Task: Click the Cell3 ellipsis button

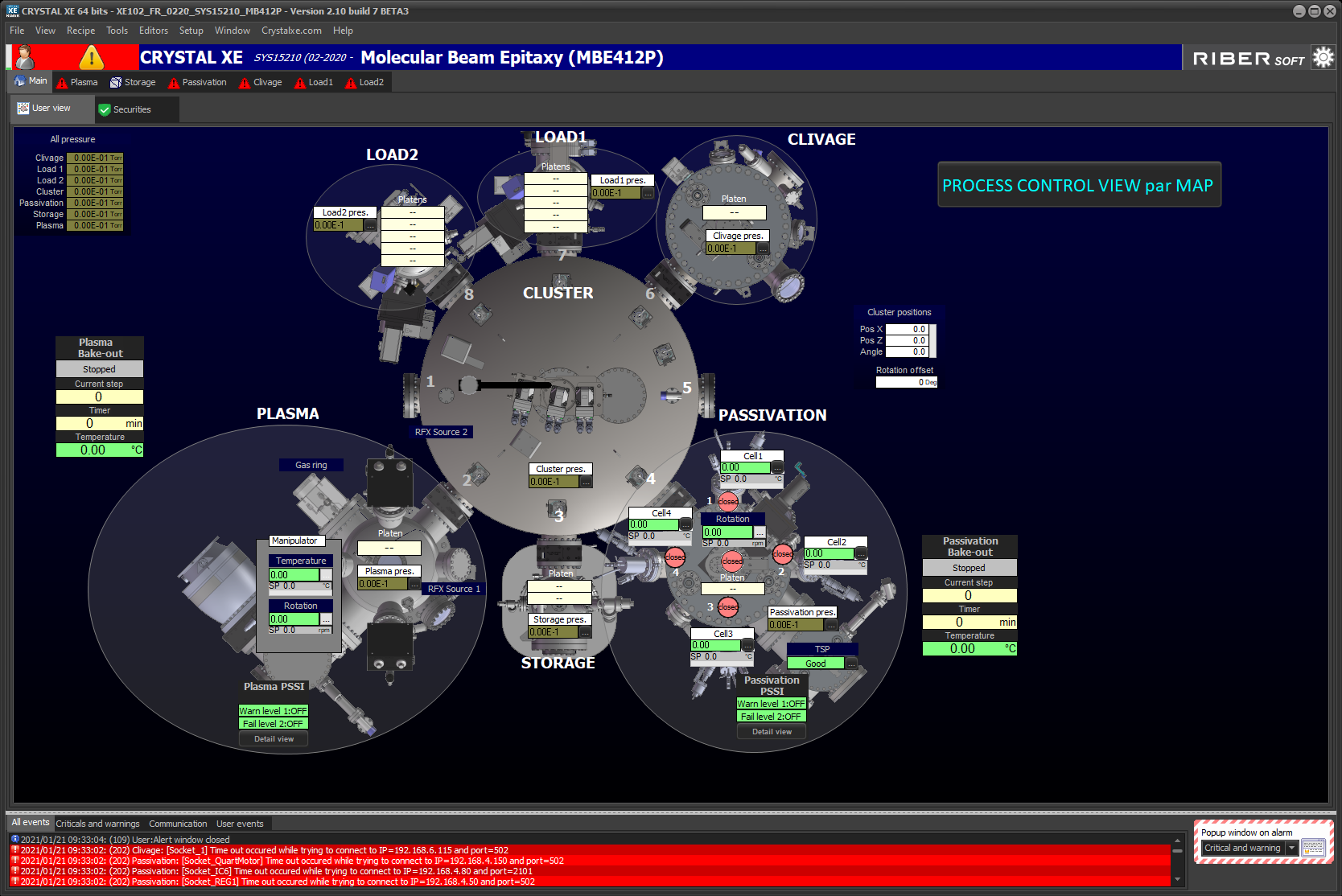Action: (x=747, y=645)
